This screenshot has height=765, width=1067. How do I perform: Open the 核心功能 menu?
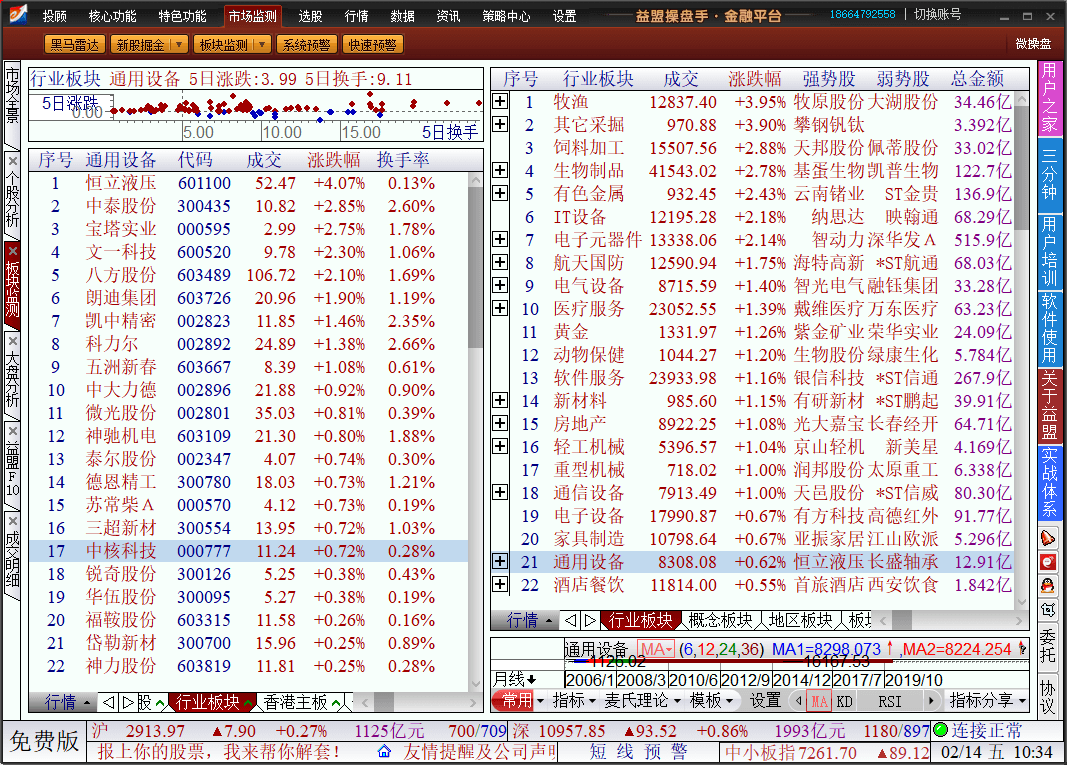[112, 16]
